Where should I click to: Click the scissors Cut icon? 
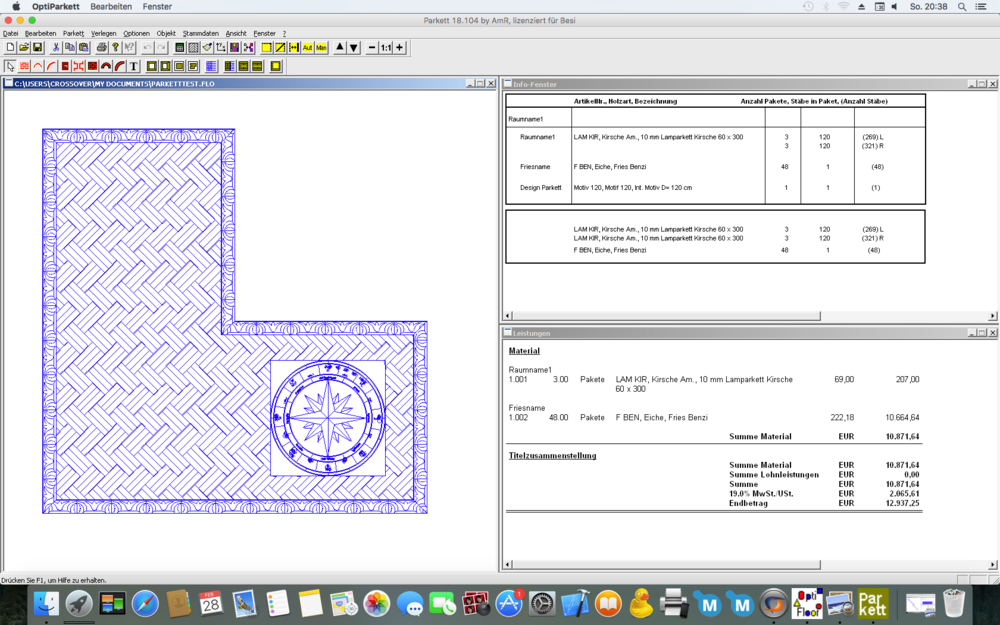coord(56,48)
